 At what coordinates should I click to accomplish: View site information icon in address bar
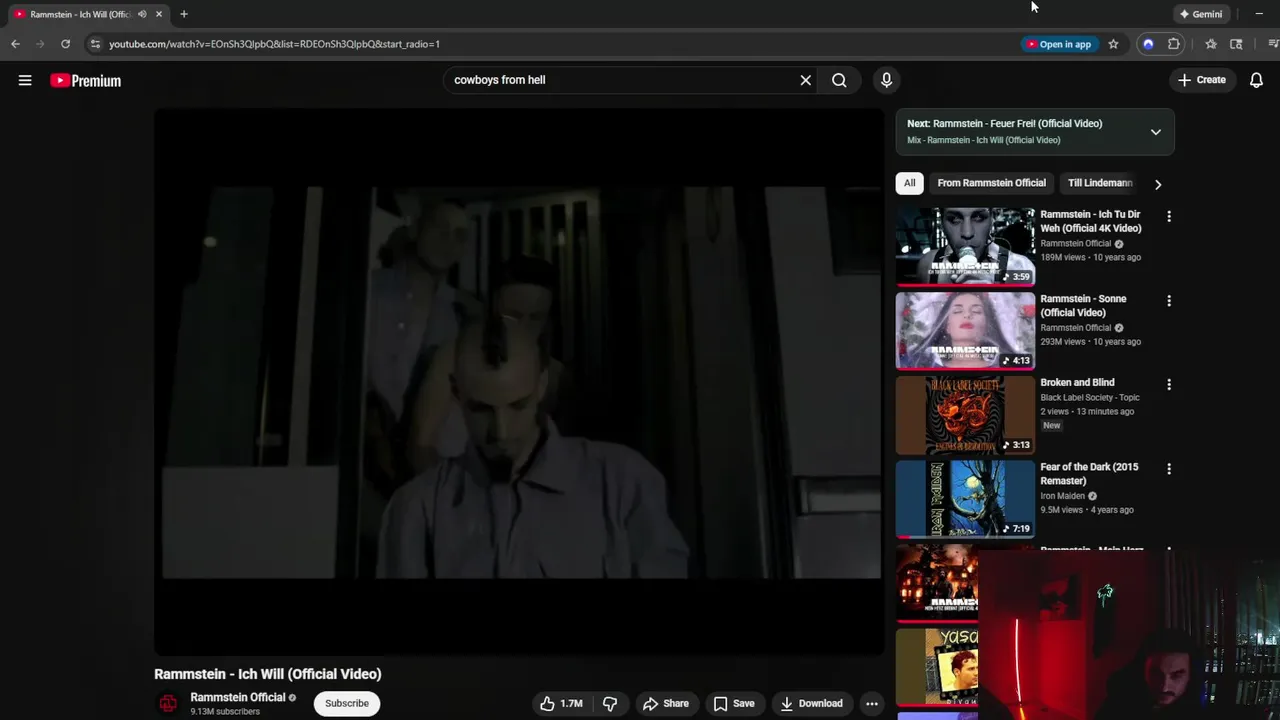[95, 44]
